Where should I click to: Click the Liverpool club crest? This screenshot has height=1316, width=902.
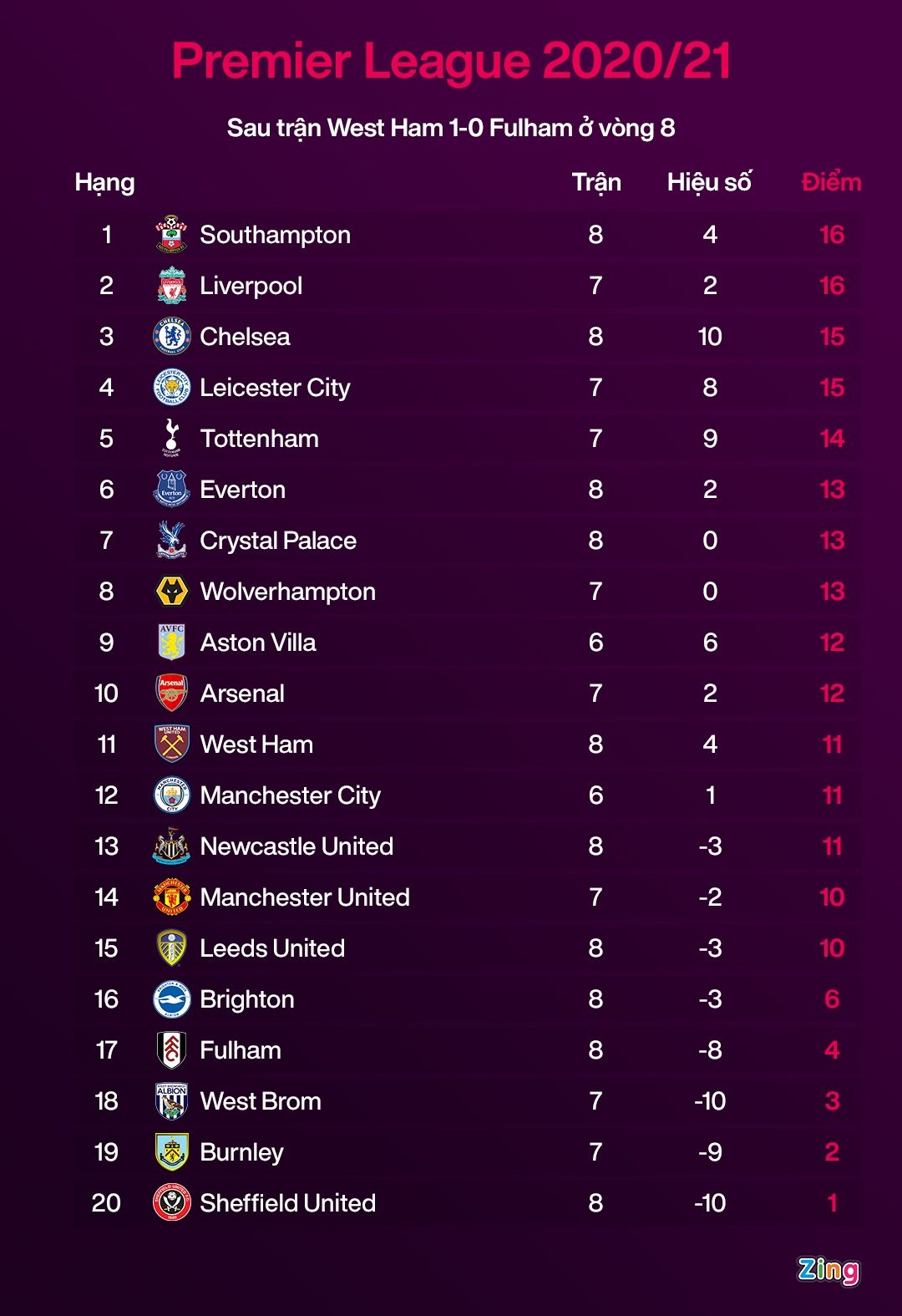pyautogui.click(x=172, y=286)
